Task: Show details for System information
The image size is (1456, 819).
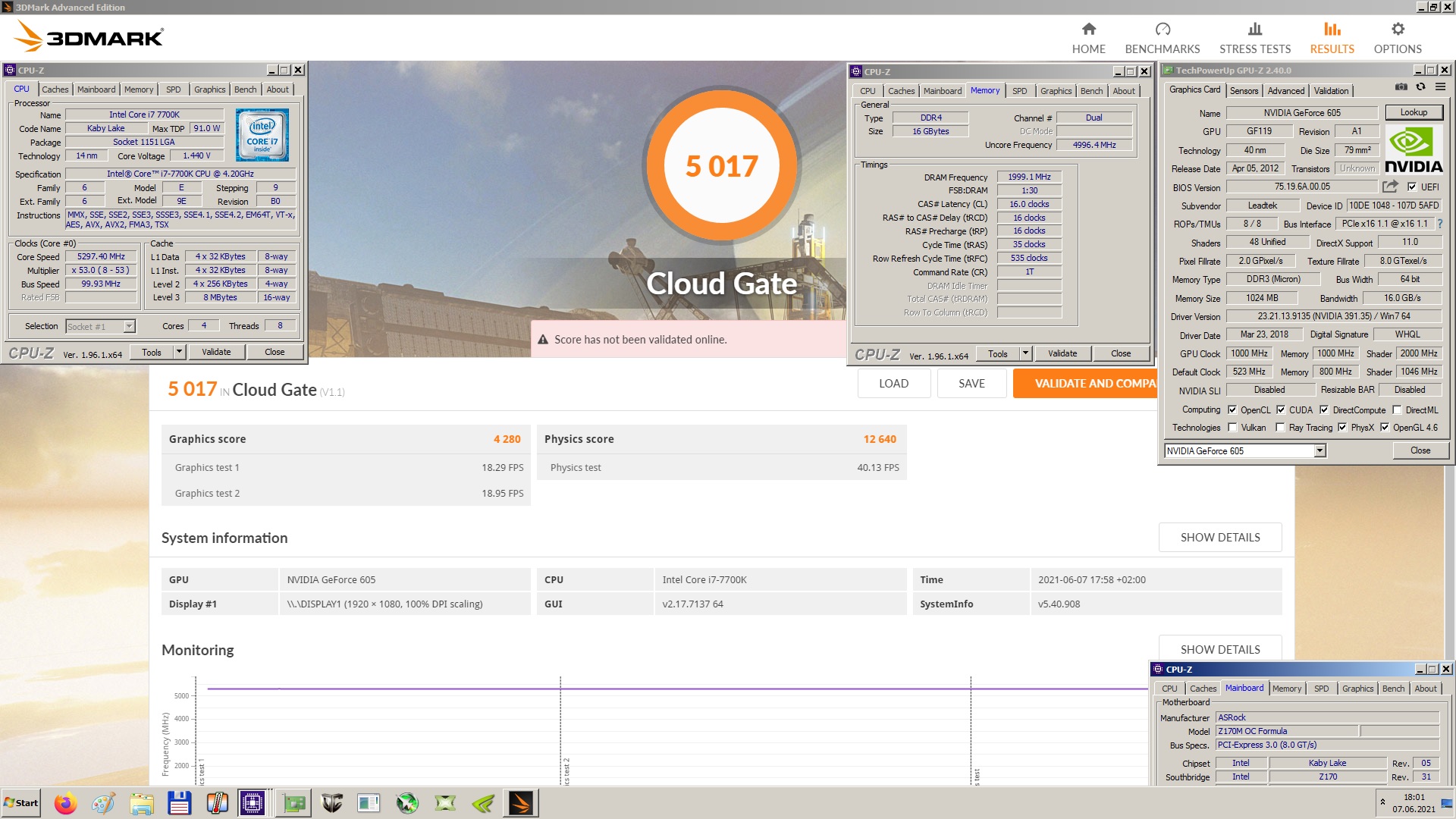Action: point(1220,538)
